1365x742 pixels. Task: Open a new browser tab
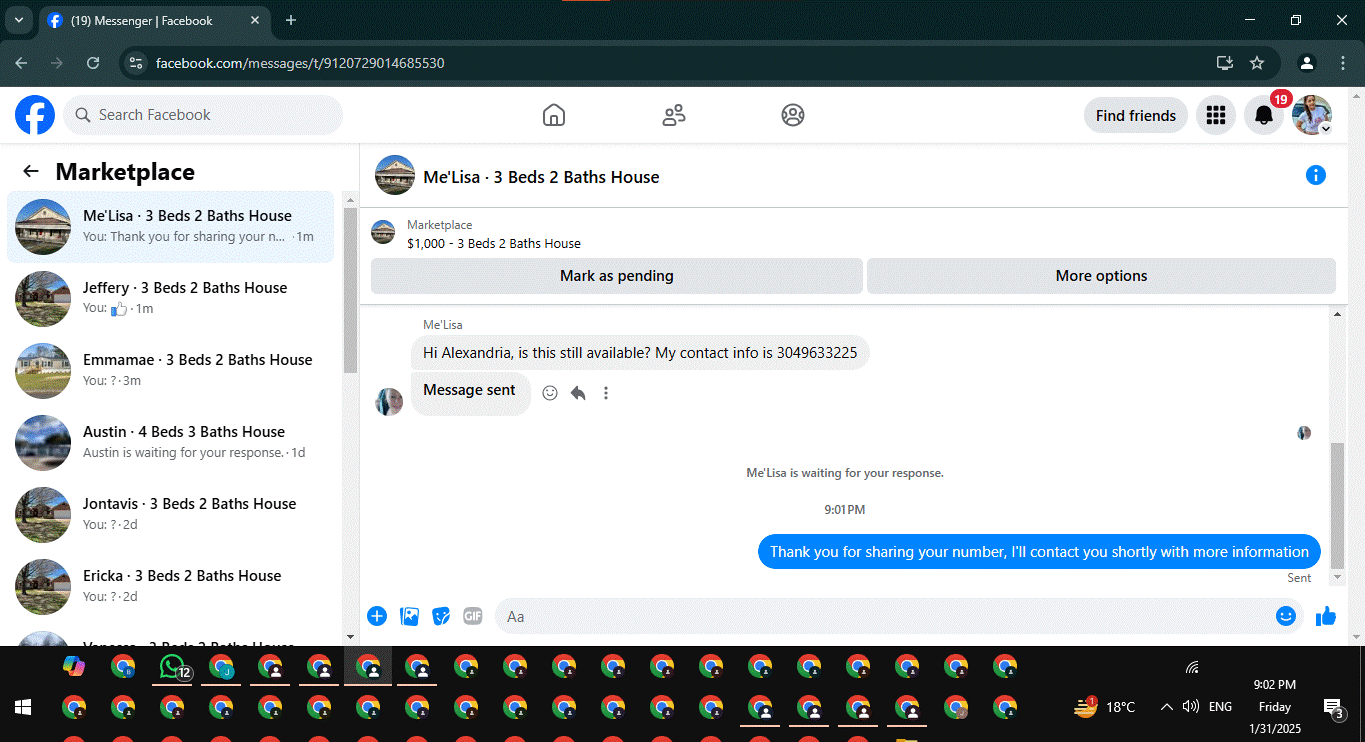pyautogui.click(x=291, y=20)
